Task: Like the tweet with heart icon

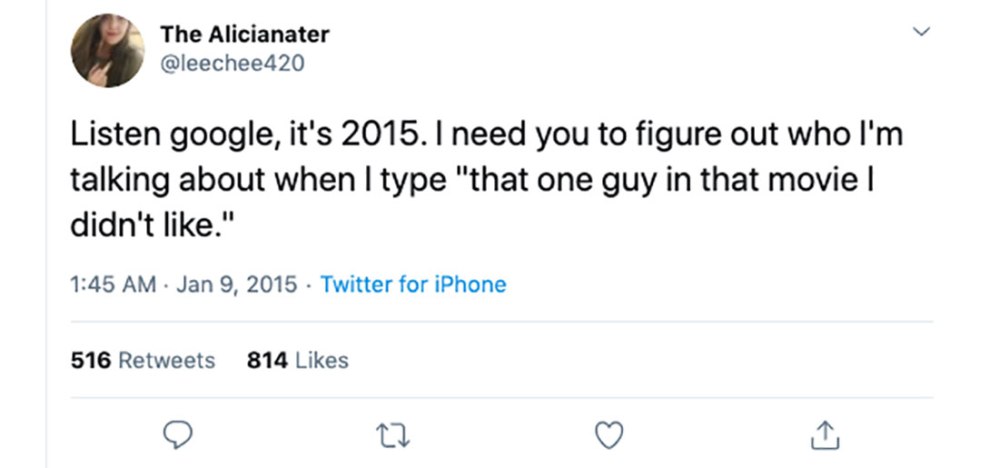Action: 609,436
